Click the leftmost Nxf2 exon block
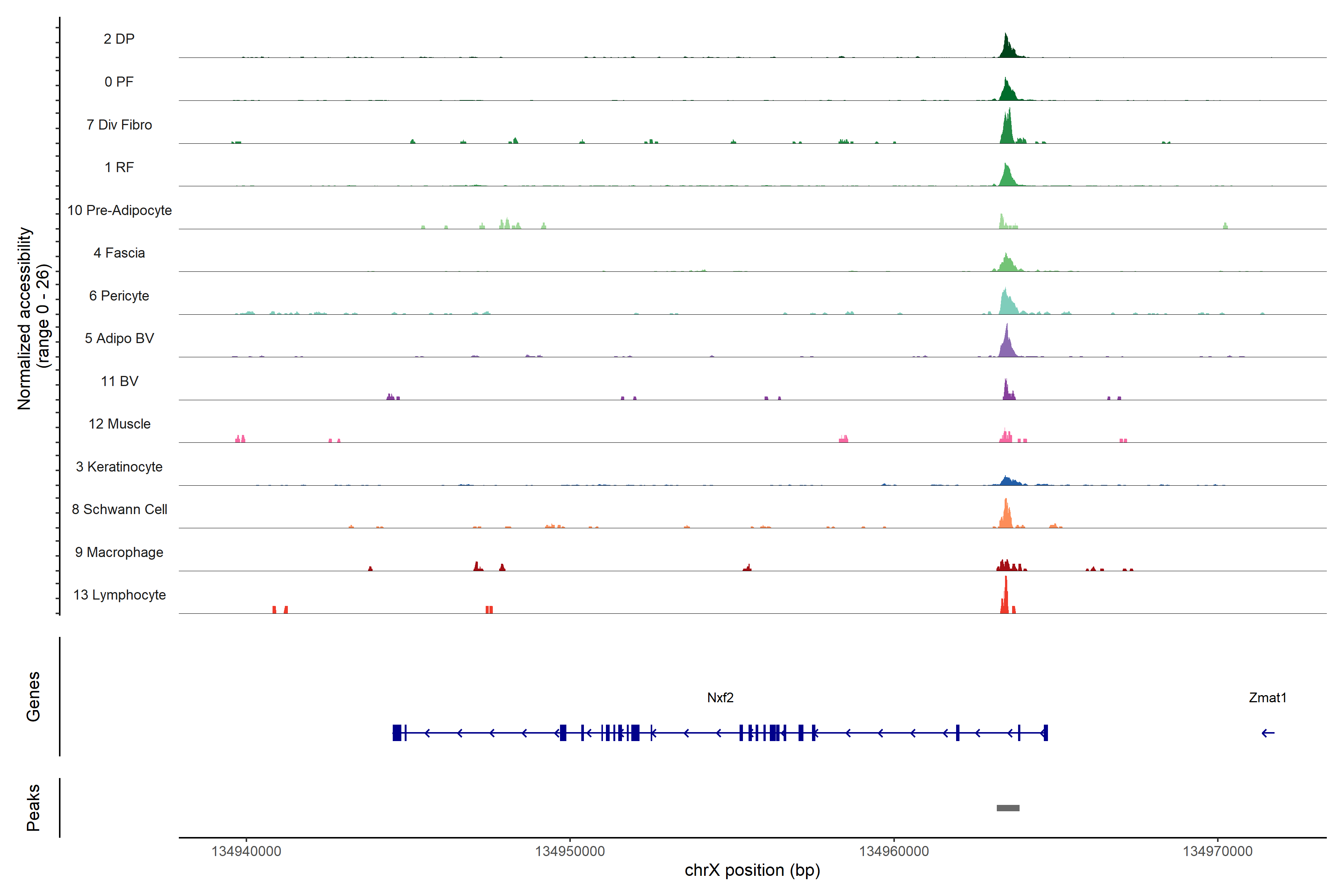1344x896 pixels. click(x=396, y=732)
